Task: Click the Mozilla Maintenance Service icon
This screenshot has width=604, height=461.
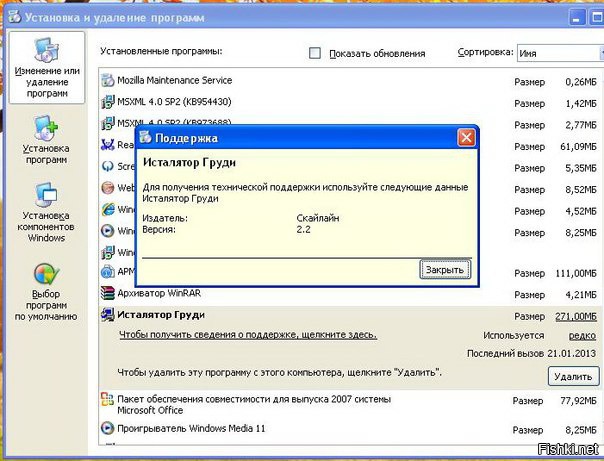Action: pyautogui.click(x=108, y=80)
